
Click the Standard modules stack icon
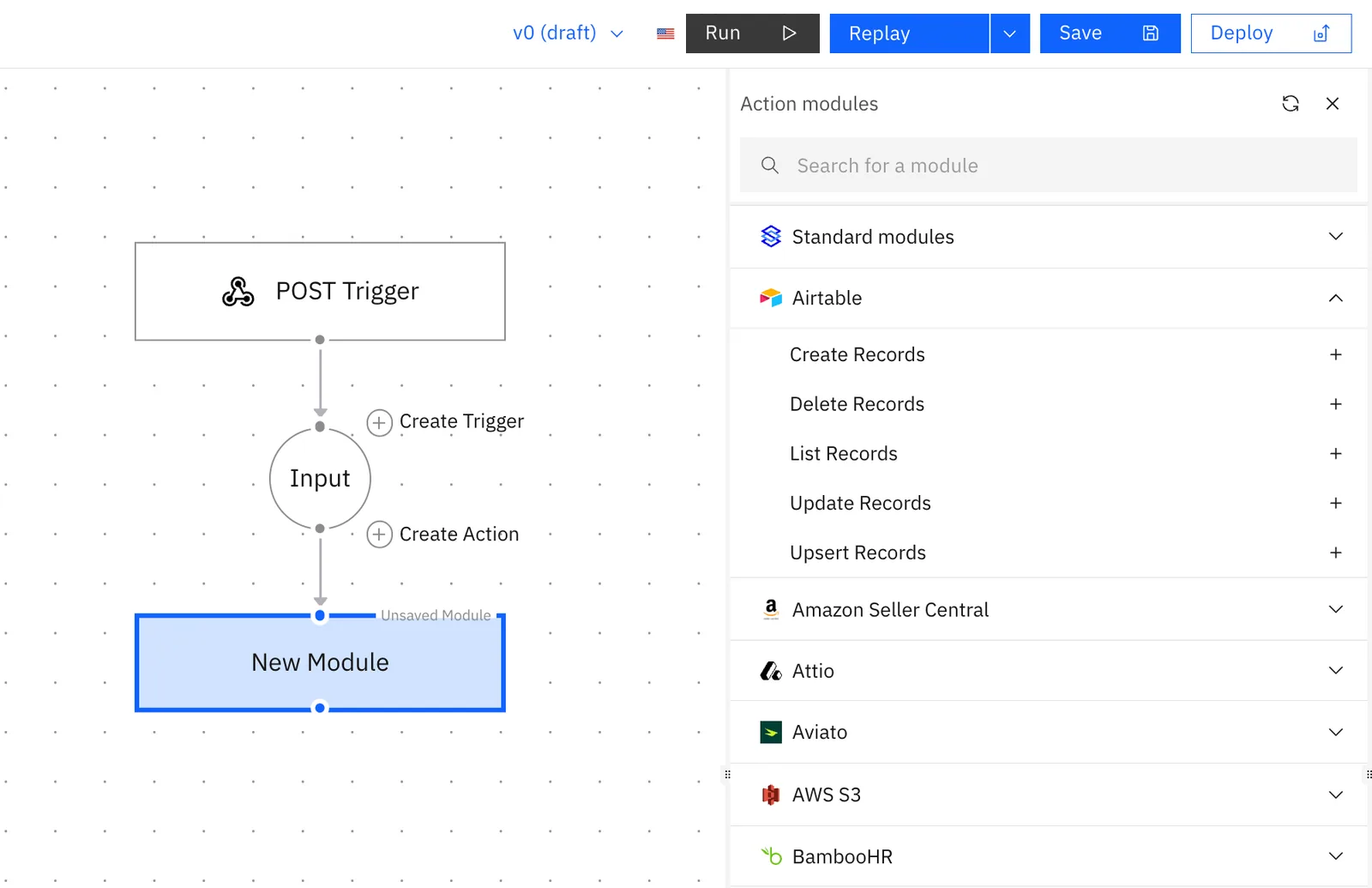point(771,236)
